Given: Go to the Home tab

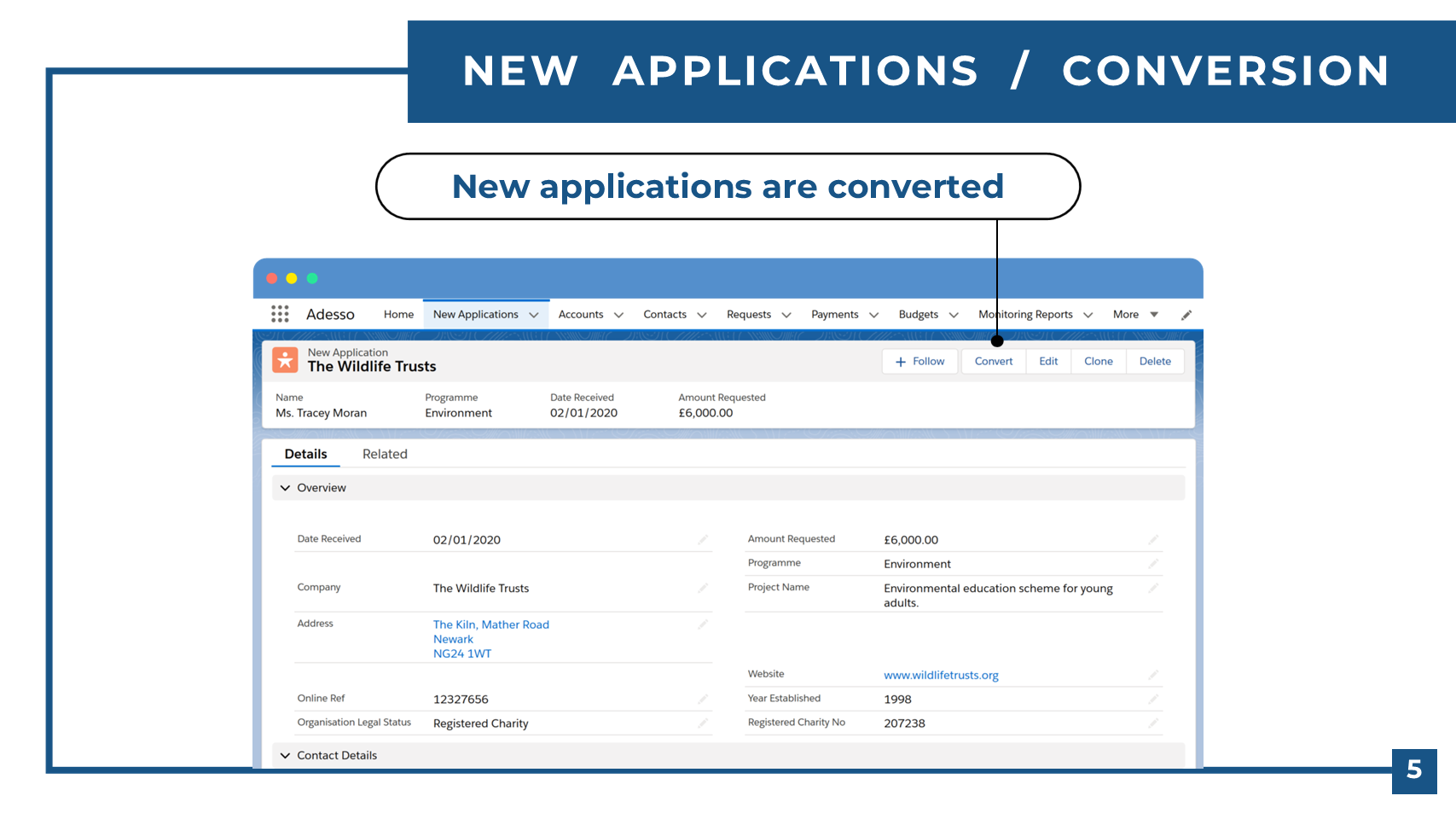Looking at the screenshot, I should coord(398,315).
